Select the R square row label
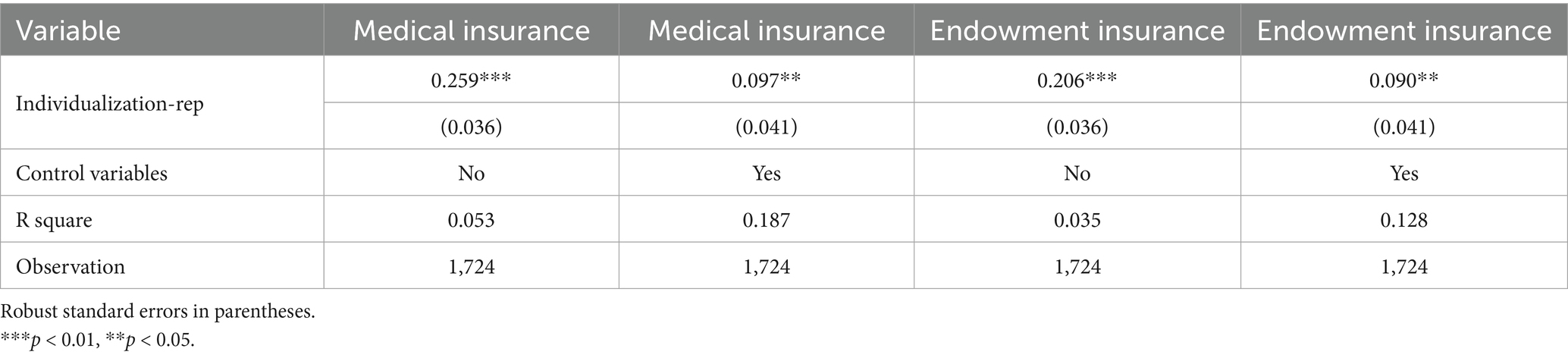Viewport: 1568px width, 358px height. coord(54,220)
